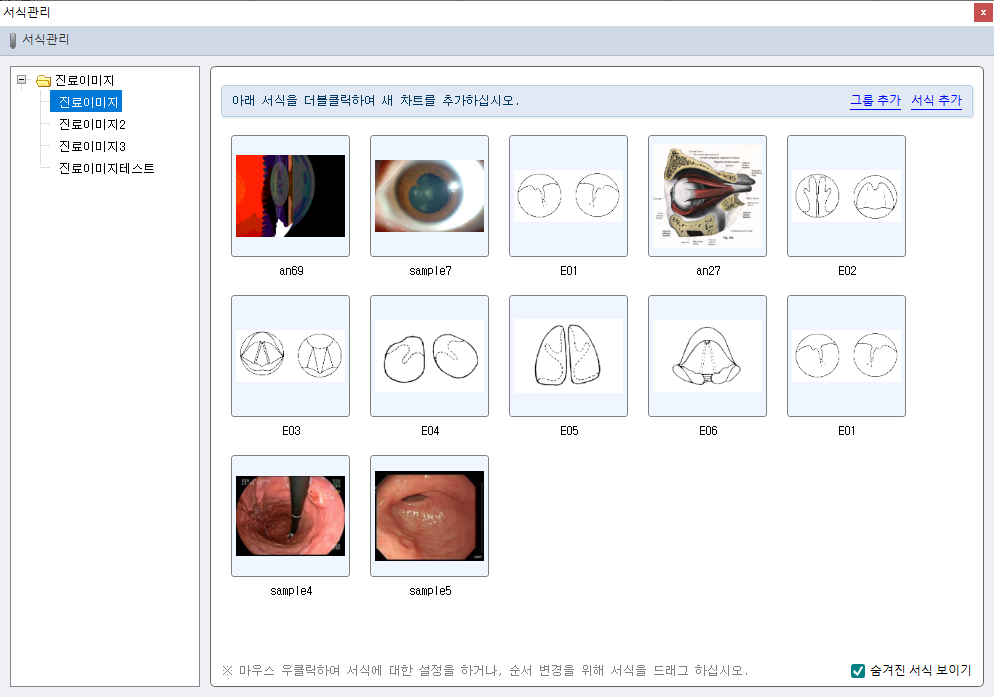This screenshot has width=994, height=697.
Task: Select the highlighted 진료이미지 child tree item
Action: pyautogui.click(x=89, y=102)
